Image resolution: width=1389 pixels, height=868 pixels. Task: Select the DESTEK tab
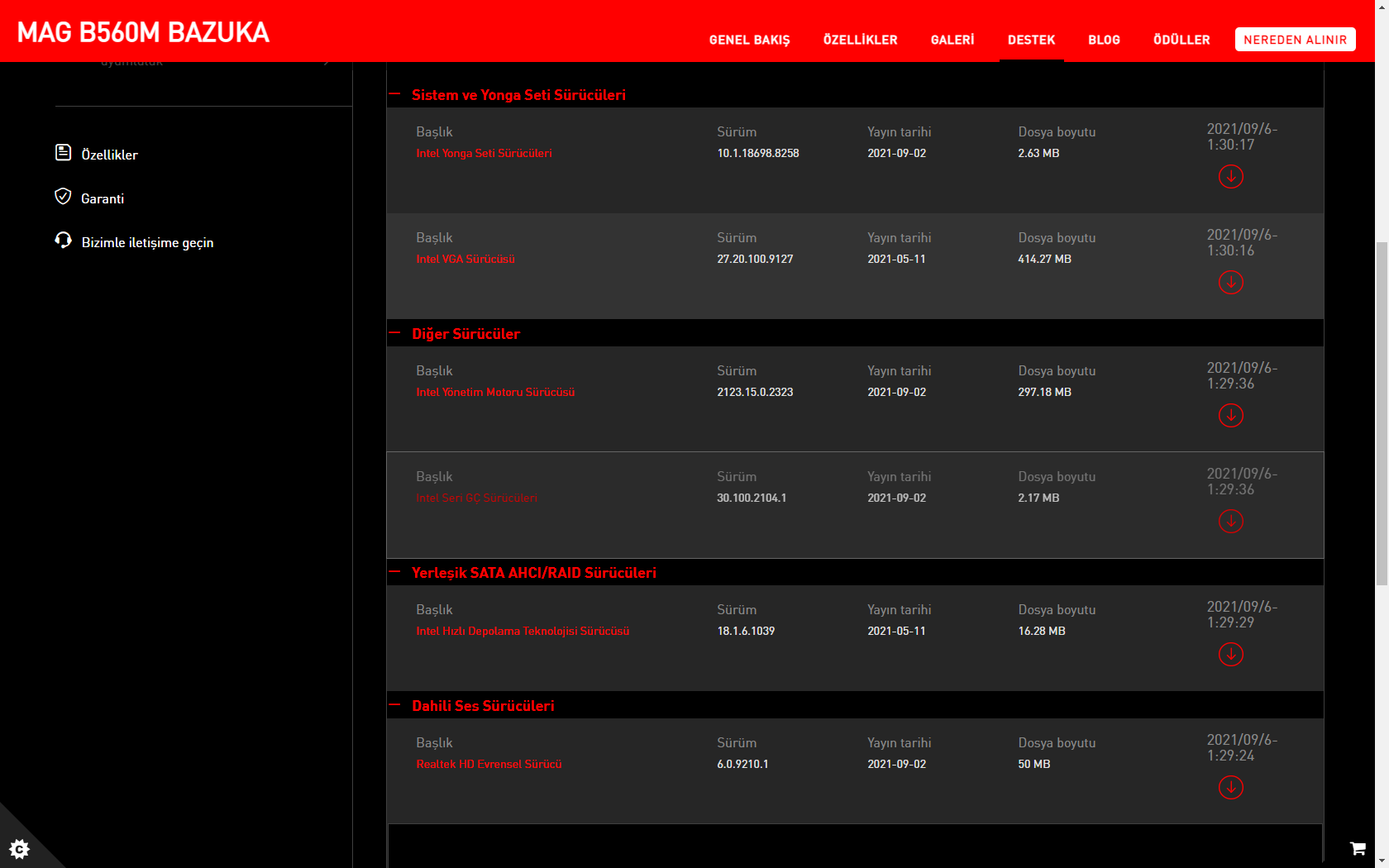(x=1031, y=40)
